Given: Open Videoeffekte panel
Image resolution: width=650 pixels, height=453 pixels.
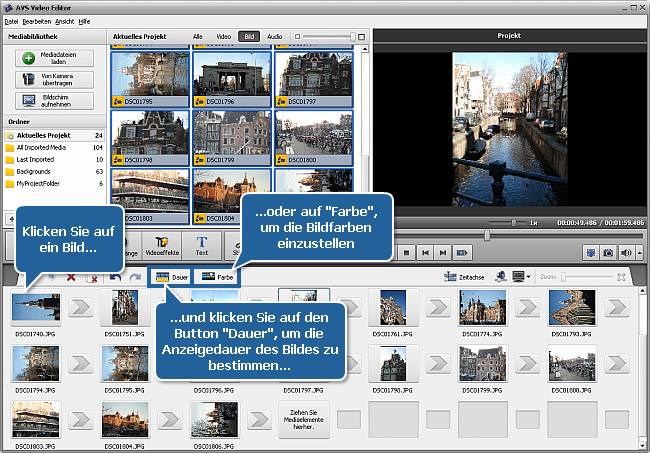Looking at the screenshot, I should click(x=163, y=245).
